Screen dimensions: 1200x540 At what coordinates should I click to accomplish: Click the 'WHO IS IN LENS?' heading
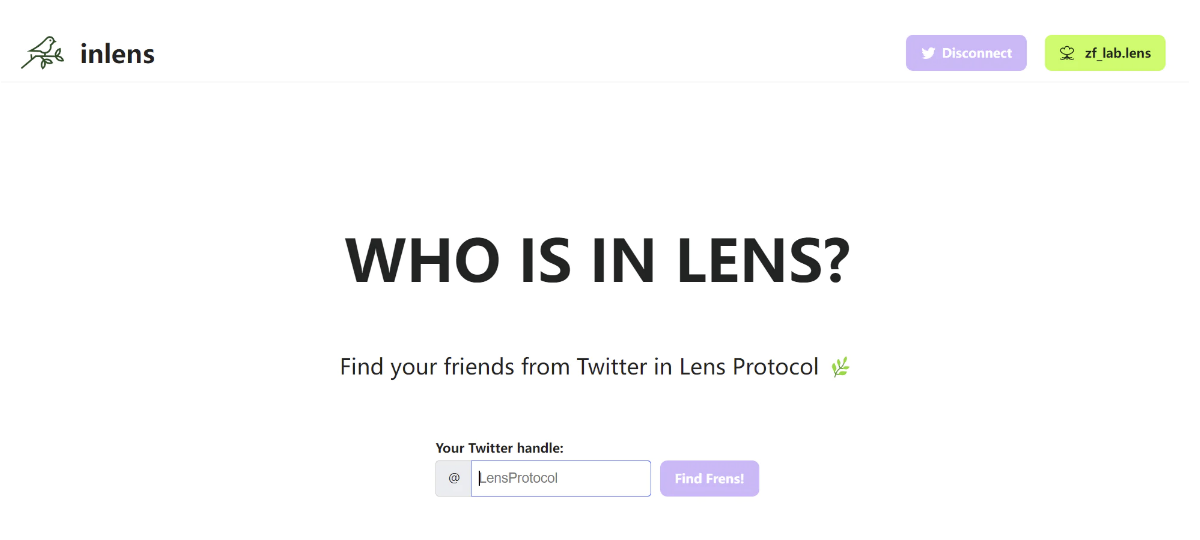tap(598, 261)
